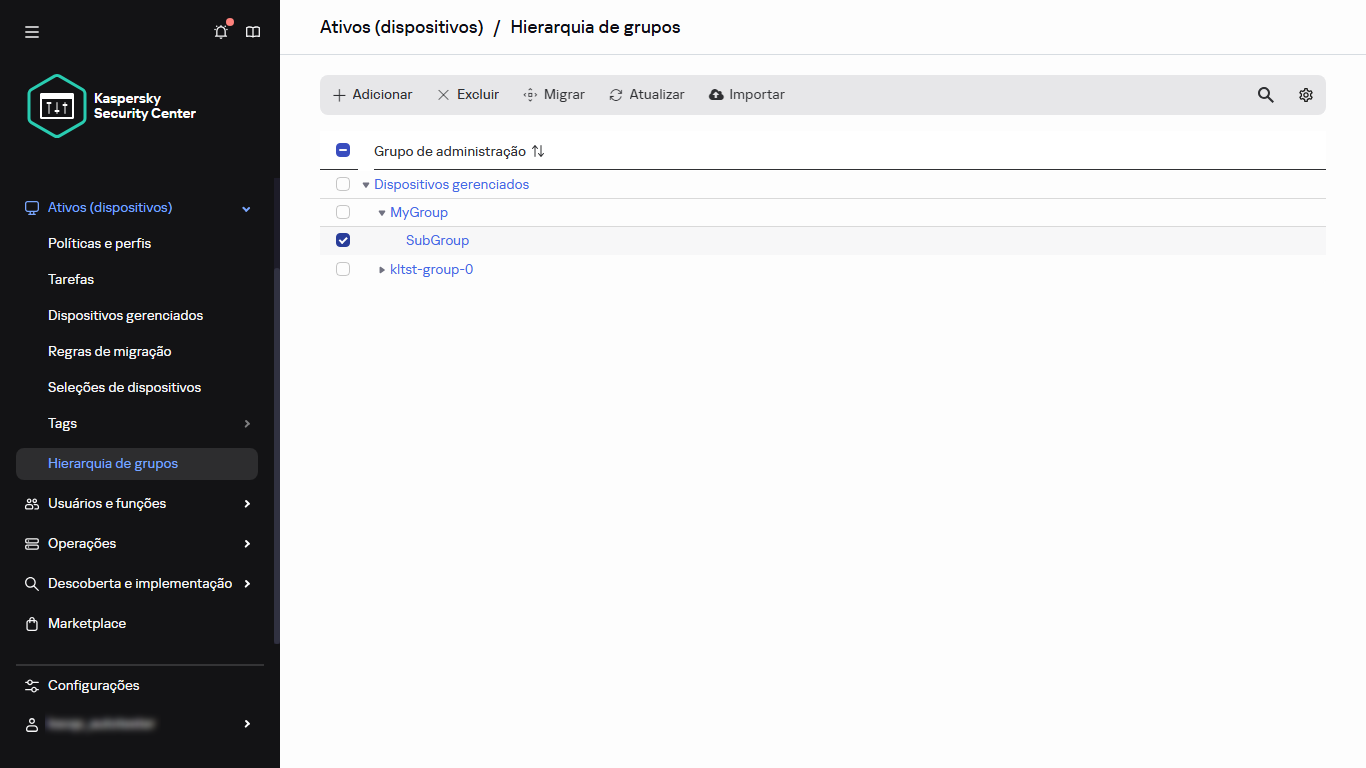The image size is (1366, 768).
Task: Expand the kltst-group-0 tree node
Action: click(381, 269)
